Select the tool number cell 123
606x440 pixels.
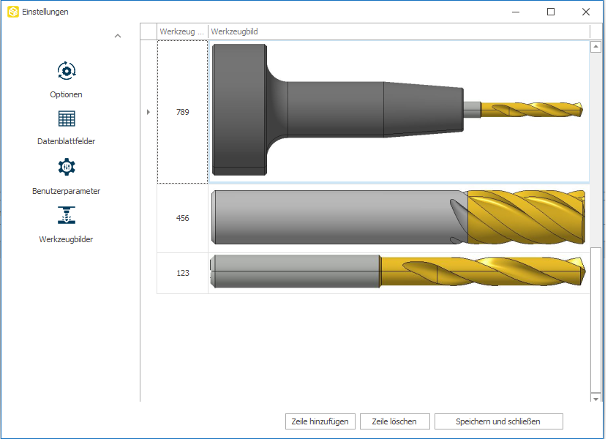182,272
